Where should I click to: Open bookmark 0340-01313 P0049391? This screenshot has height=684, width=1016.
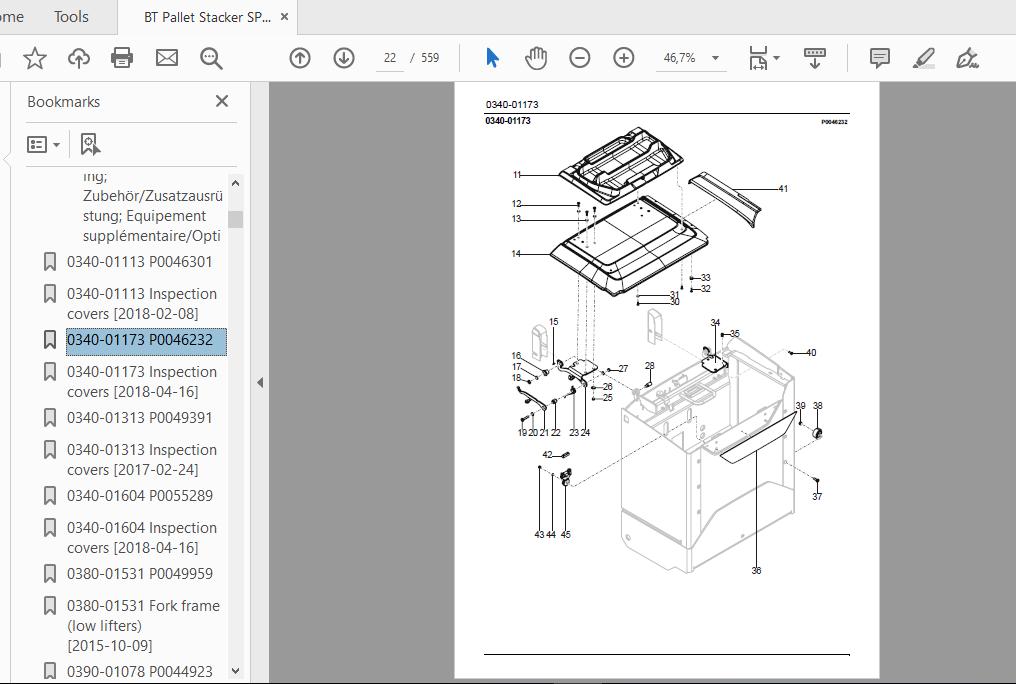(x=139, y=418)
